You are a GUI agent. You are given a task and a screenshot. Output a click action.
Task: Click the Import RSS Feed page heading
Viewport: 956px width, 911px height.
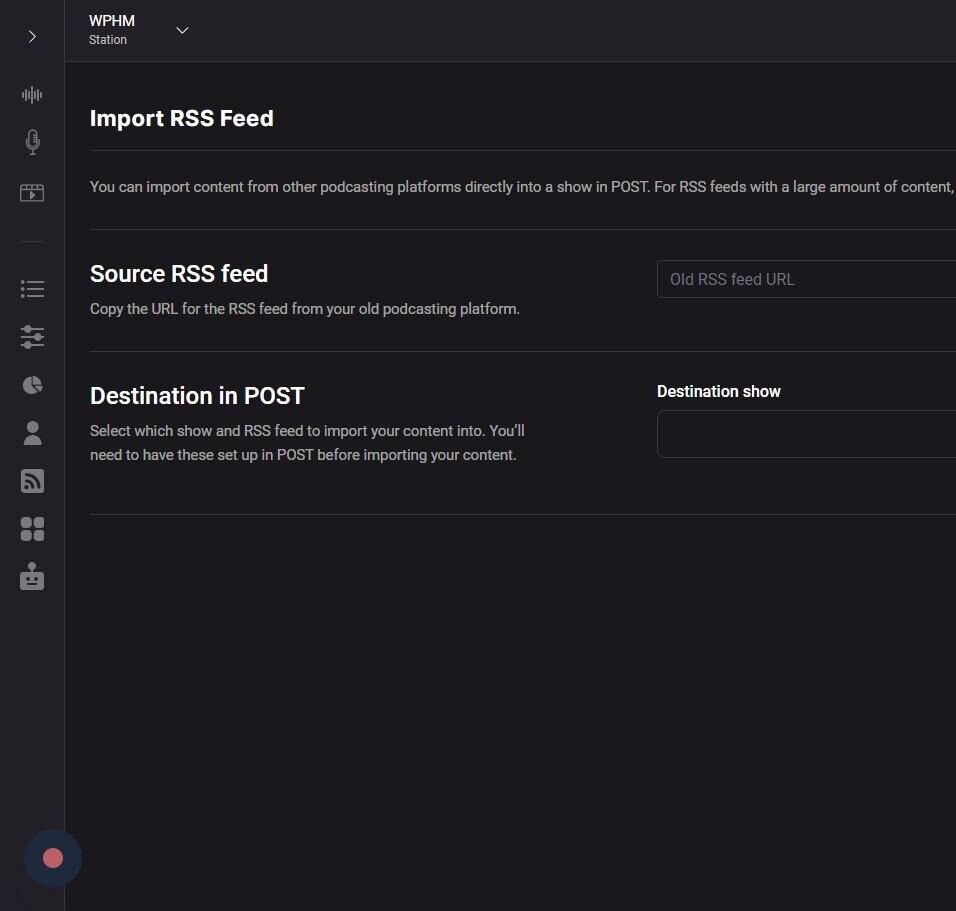181,118
